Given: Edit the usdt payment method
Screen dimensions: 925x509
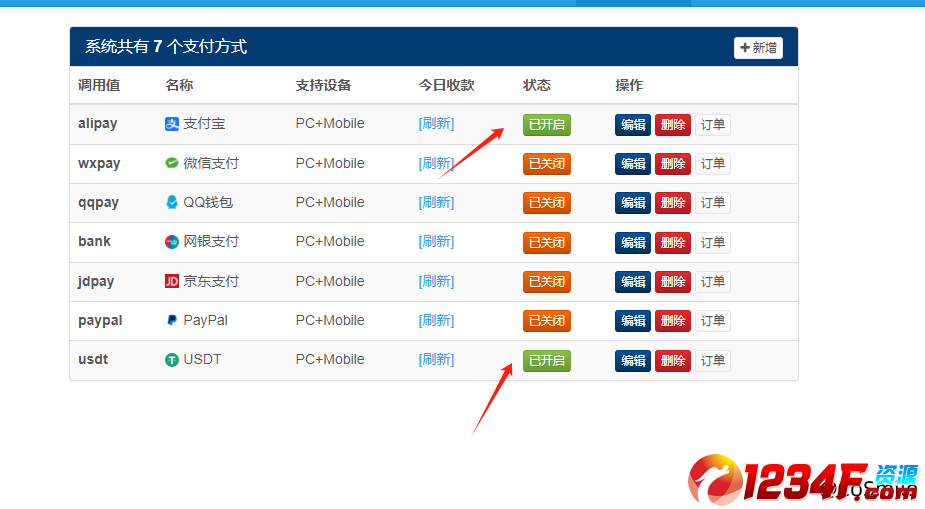Looking at the screenshot, I should tap(633, 360).
